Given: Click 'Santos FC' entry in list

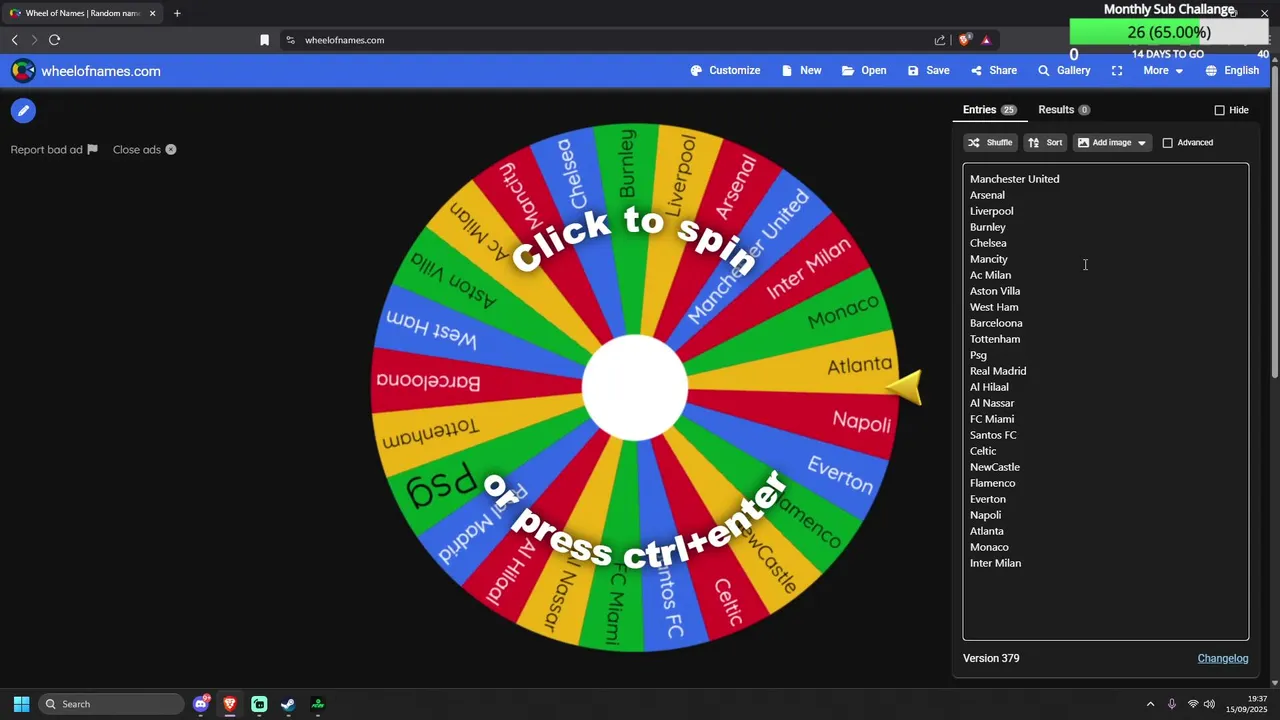Looking at the screenshot, I should click(993, 435).
